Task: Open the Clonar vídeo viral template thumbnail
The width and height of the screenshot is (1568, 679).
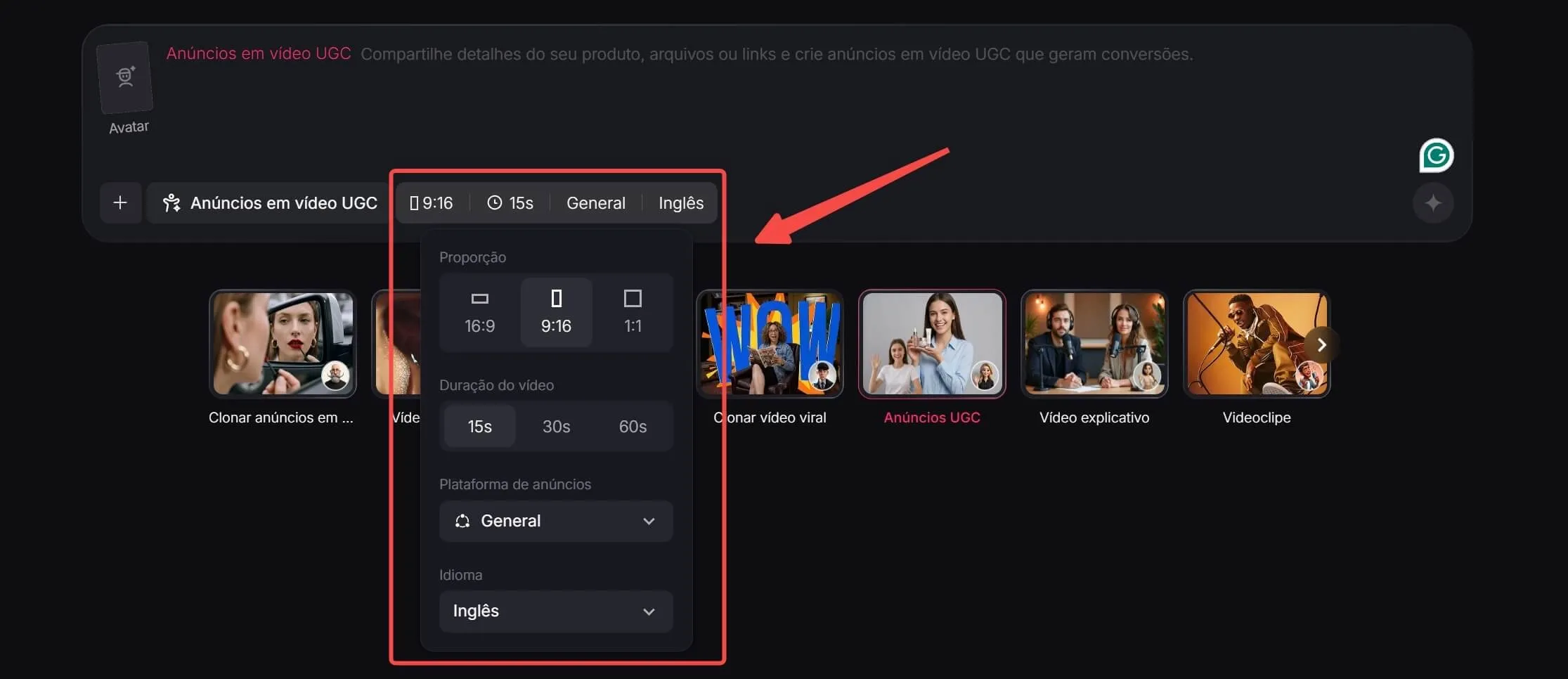Action: [x=770, y=344]
